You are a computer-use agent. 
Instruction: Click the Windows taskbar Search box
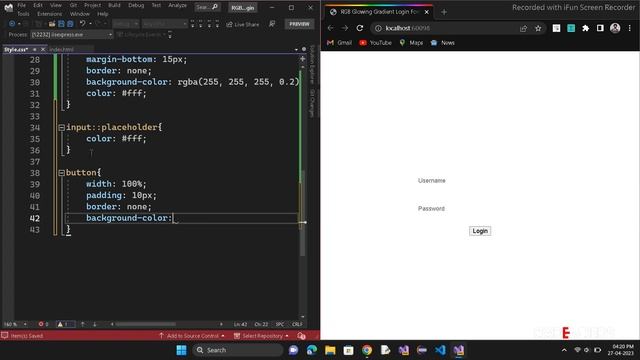click(238, 350)
